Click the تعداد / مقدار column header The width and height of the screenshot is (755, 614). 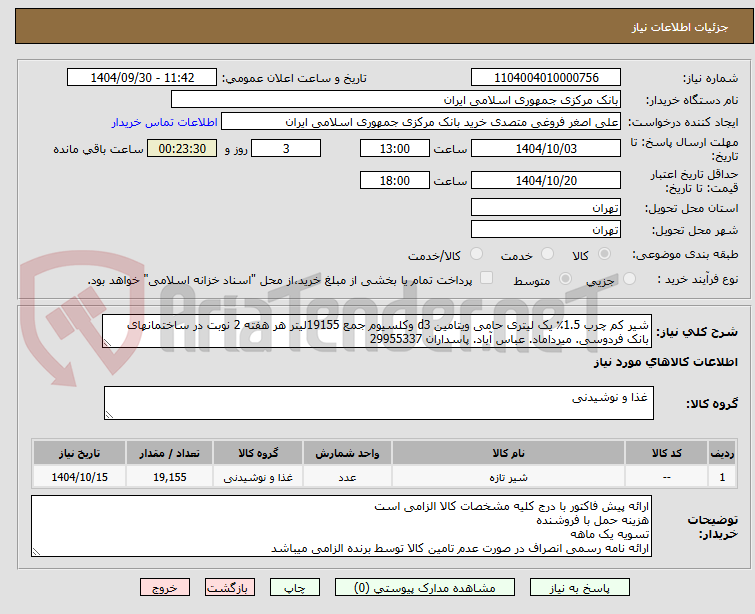169,453
